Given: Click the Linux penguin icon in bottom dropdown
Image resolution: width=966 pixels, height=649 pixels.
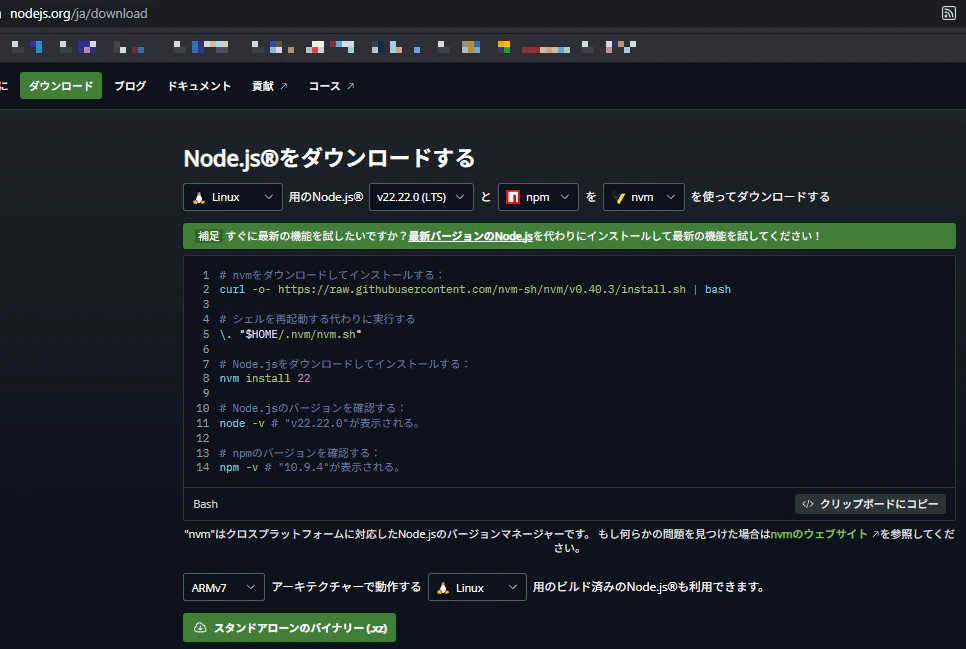Looking at the screenshot, I should pyautogui.click(x=442, y=588).
